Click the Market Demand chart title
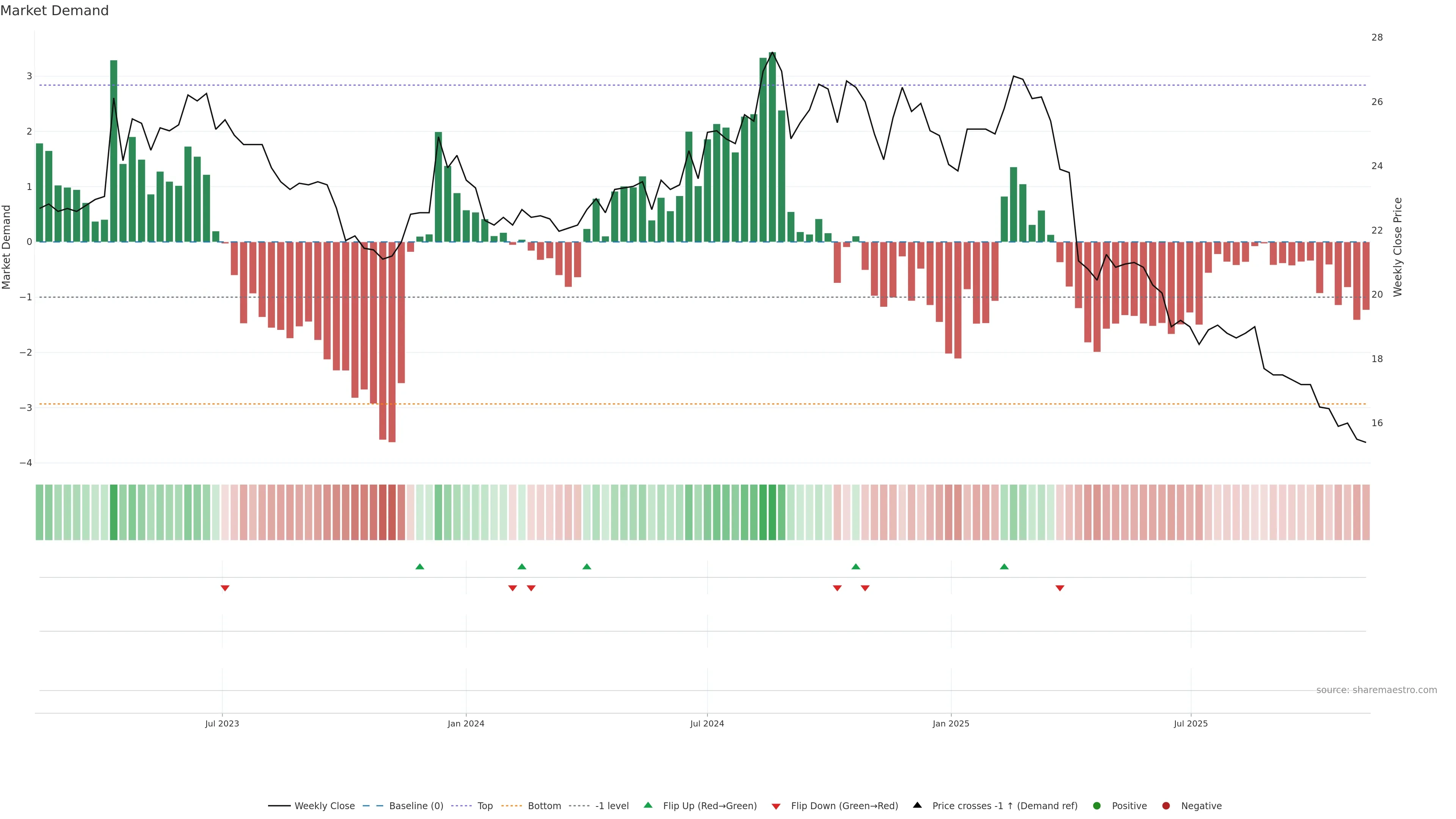This screenshot has height=819, width=1456. (54, 11)
